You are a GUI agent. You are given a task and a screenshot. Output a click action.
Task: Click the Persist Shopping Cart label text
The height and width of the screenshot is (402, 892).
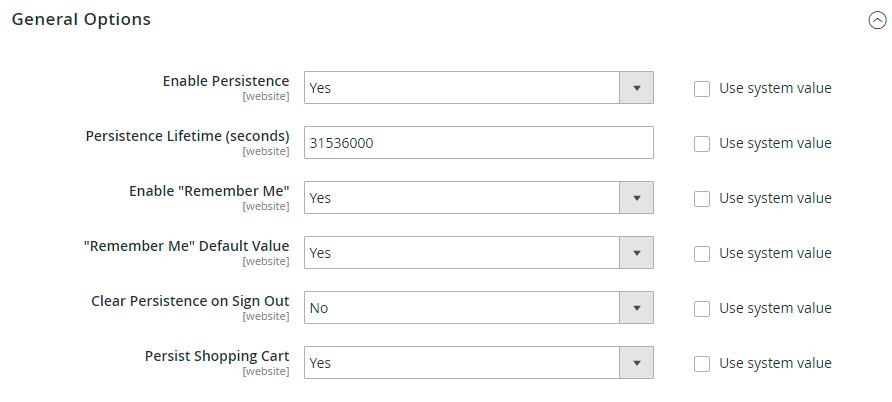click(217, 356)
